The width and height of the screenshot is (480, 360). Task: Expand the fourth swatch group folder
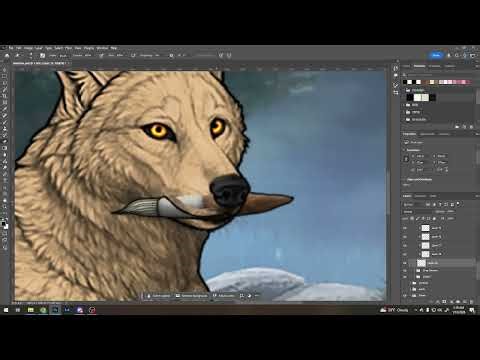(404, 119)
